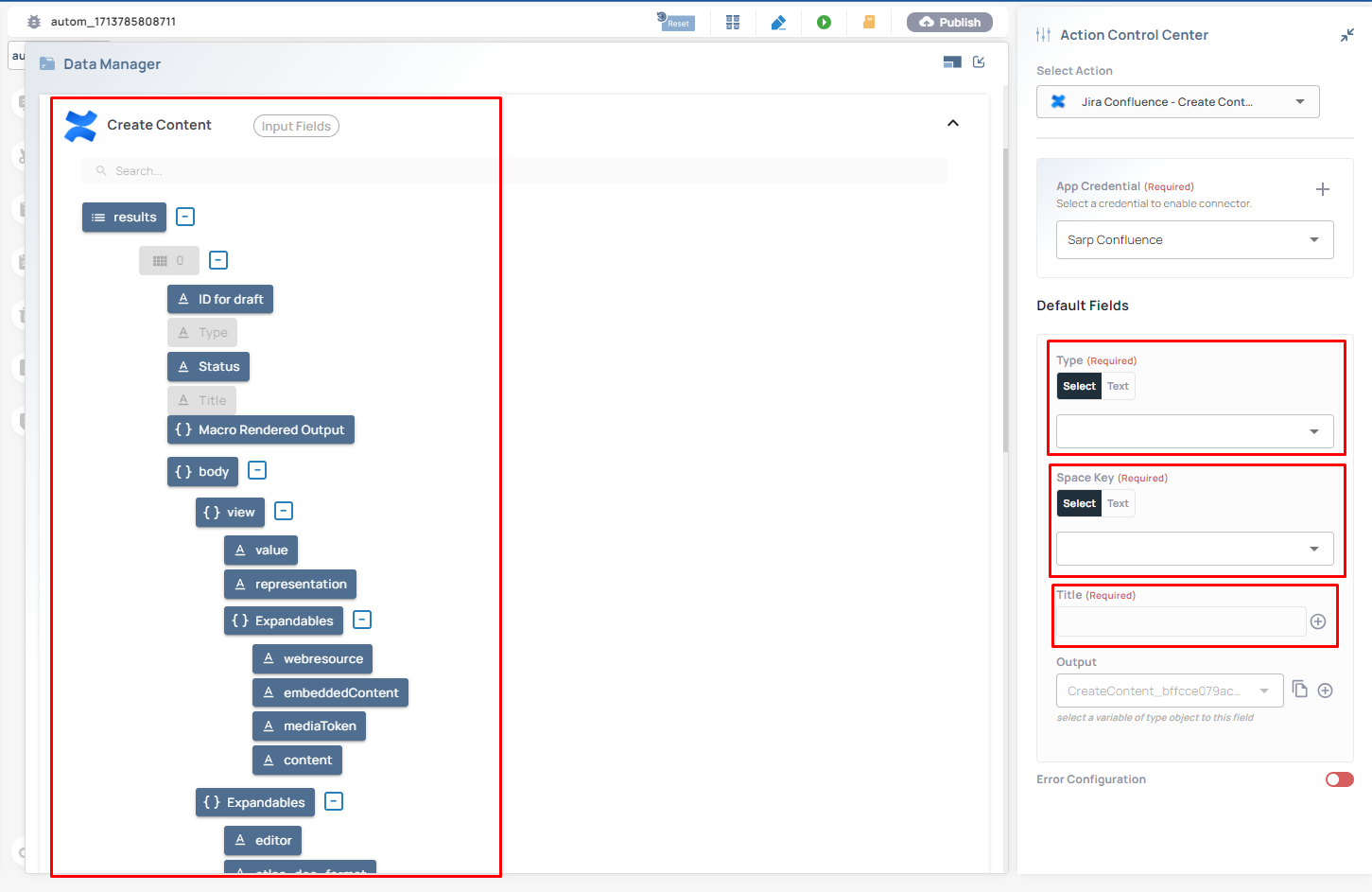
Task: Click the Data Manager dock layout icon
Action: coord(952,62)
